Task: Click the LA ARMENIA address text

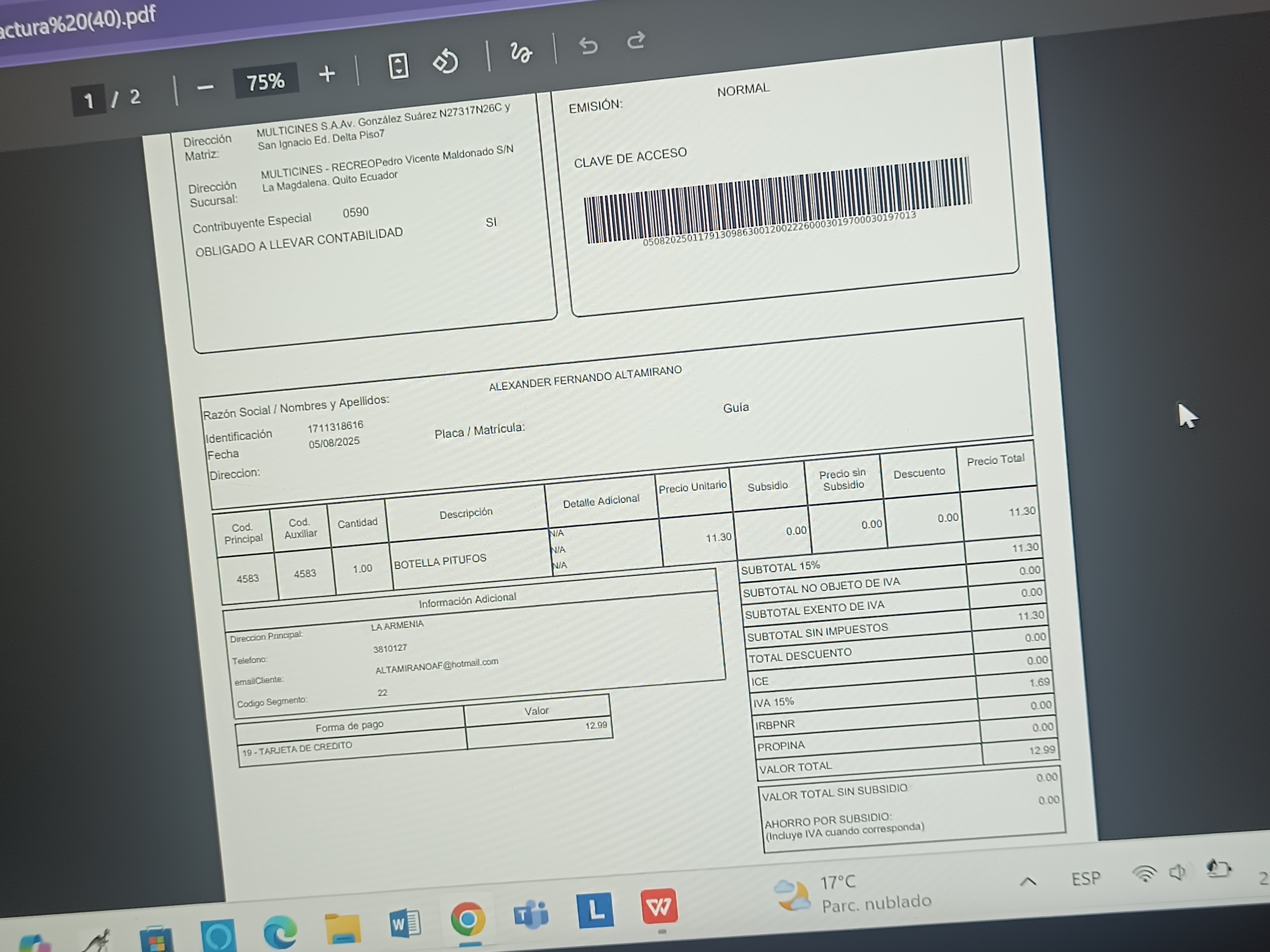Action: 397,625
